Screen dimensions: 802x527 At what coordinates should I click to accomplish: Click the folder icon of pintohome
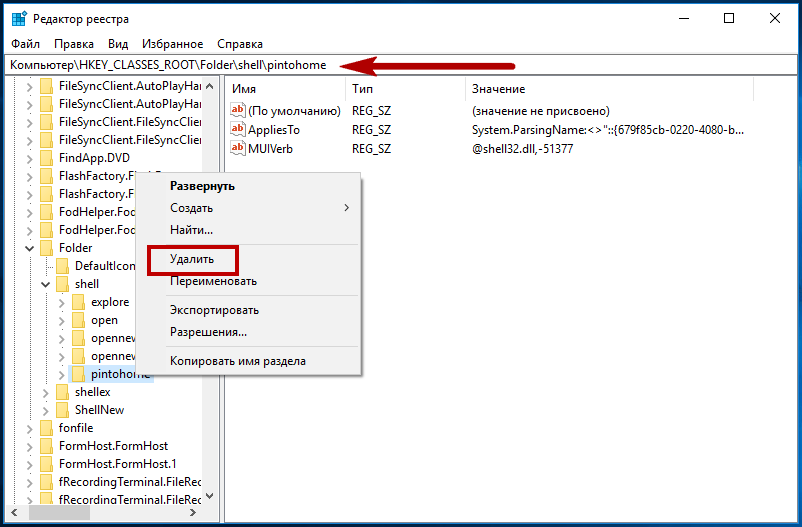(x=79, y=374)
